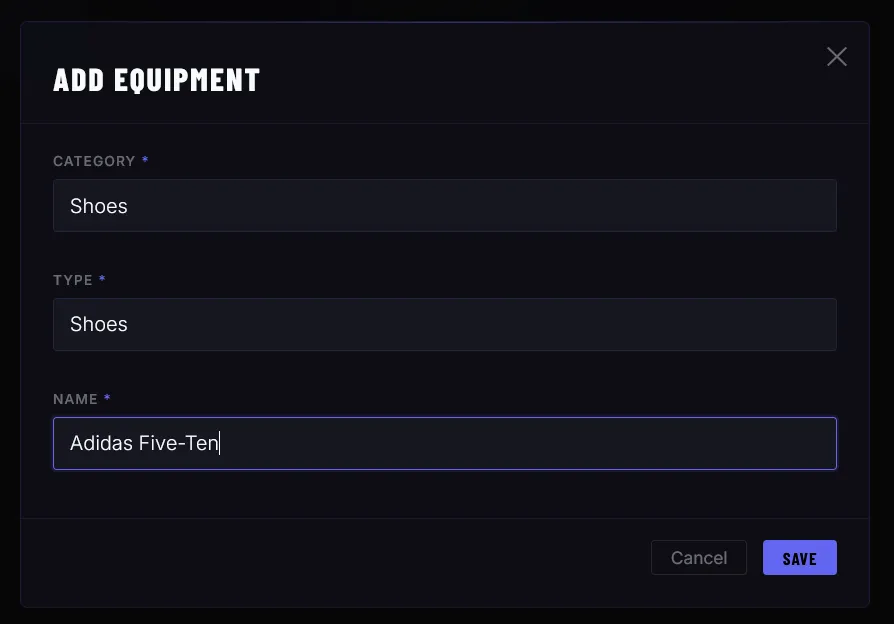Focus the Name field containing Adidas Five-Ten

point(445,443)
